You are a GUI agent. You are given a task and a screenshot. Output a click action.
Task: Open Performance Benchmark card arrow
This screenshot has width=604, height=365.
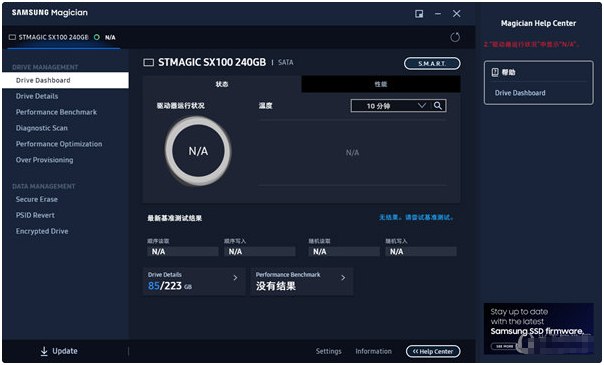[x=343, y=278]
